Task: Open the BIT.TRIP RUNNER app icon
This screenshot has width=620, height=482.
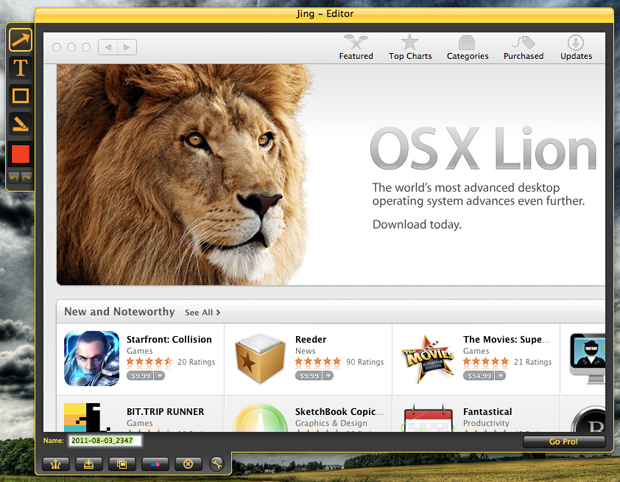Action: click(x=87, y=417)
